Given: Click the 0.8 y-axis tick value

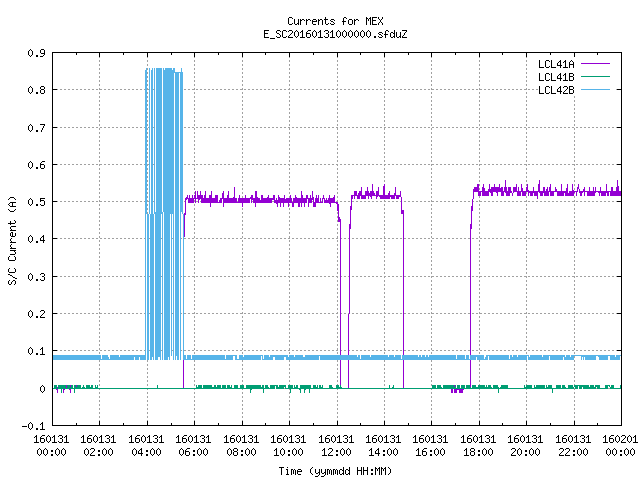Looking at the screenshot, I should pos(36,90).
